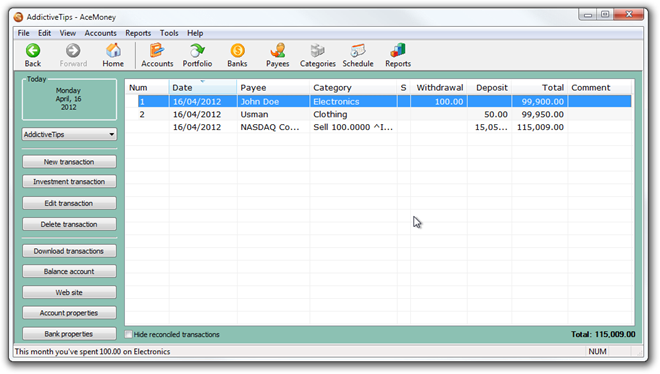Open the View menu
The width and height of the screenshot is (660, 374).
click(67, 33)
